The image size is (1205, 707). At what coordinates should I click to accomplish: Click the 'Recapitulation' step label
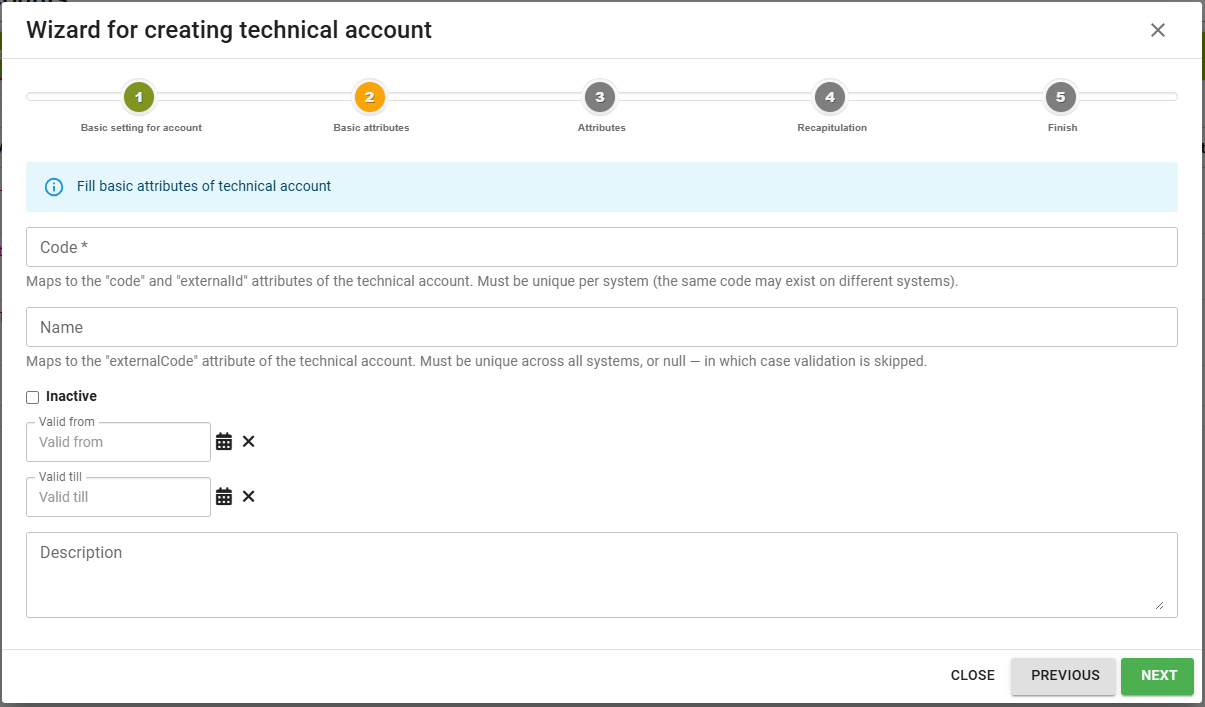832,128
